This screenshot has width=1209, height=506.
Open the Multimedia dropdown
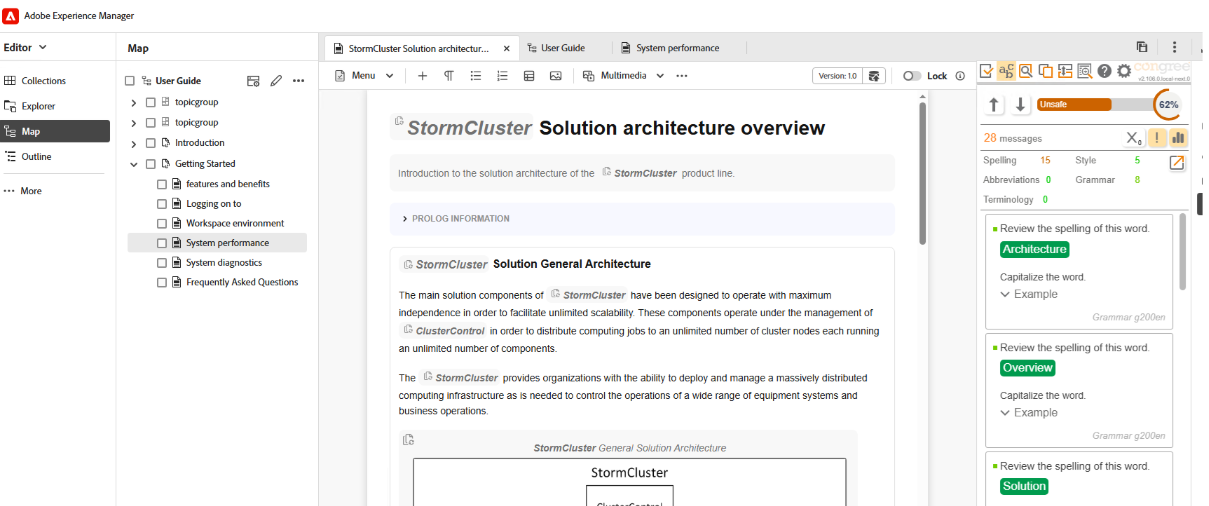coord(624,76)
